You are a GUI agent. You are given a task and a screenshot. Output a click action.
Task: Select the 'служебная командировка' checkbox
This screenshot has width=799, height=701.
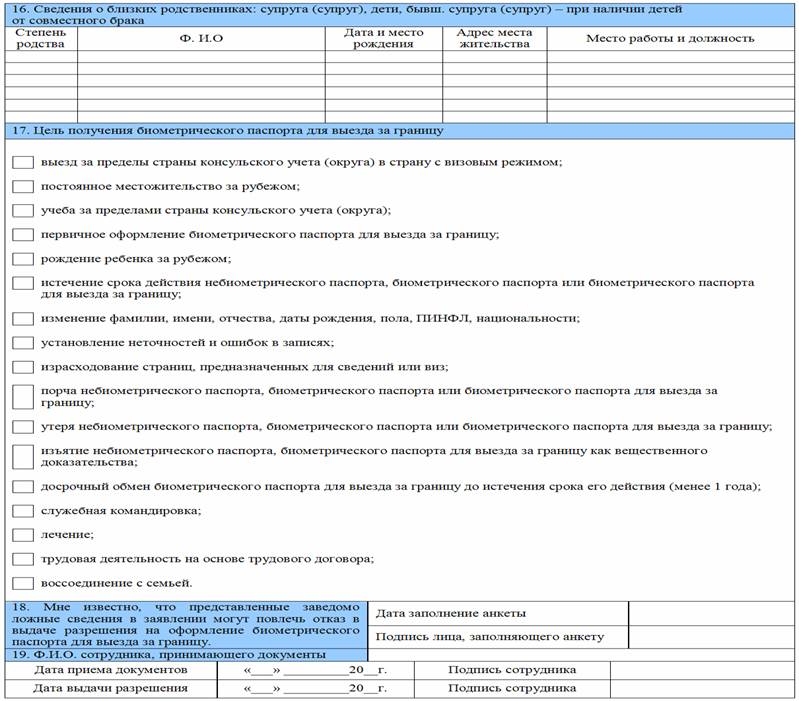23,511
